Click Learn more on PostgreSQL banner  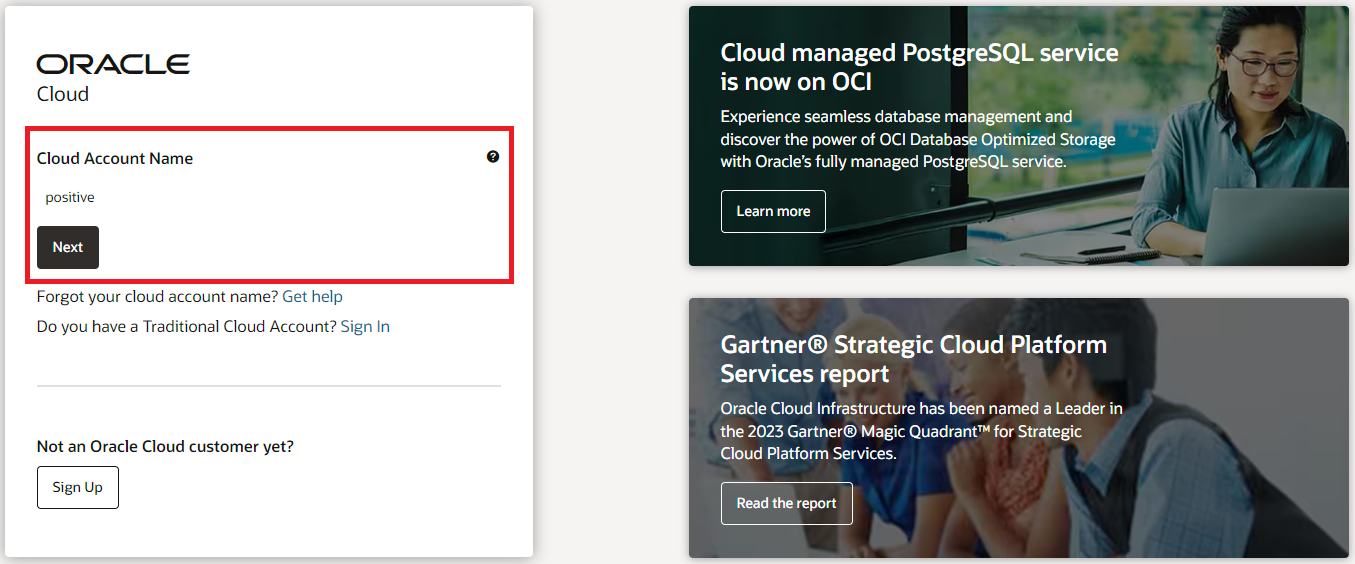click(x=773, y=211)
